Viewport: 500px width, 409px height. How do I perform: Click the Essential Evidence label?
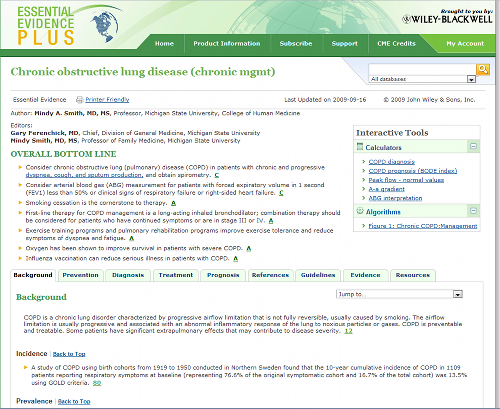point(39,100)
